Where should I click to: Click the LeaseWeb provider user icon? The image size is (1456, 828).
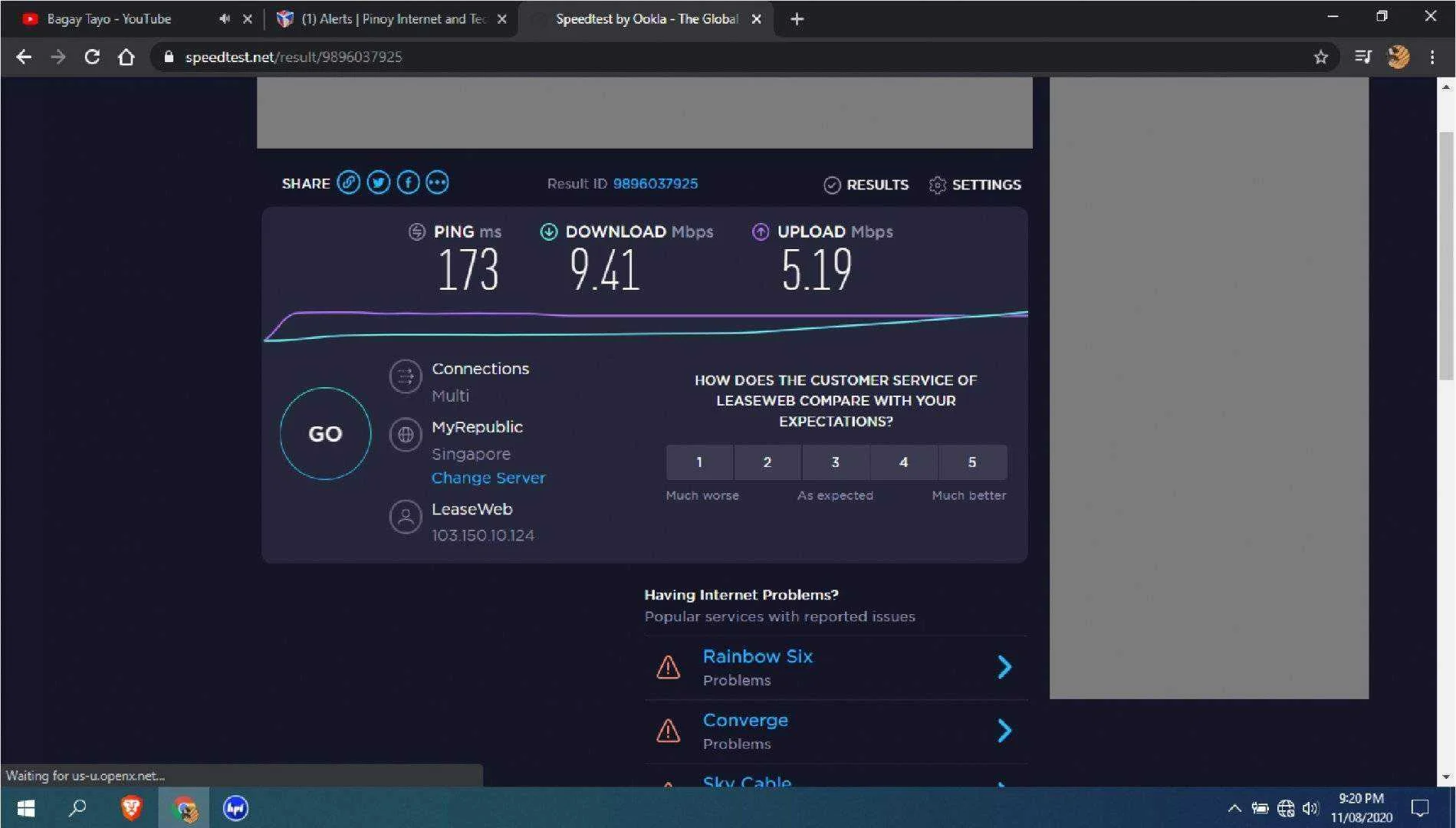coord(406,517)
